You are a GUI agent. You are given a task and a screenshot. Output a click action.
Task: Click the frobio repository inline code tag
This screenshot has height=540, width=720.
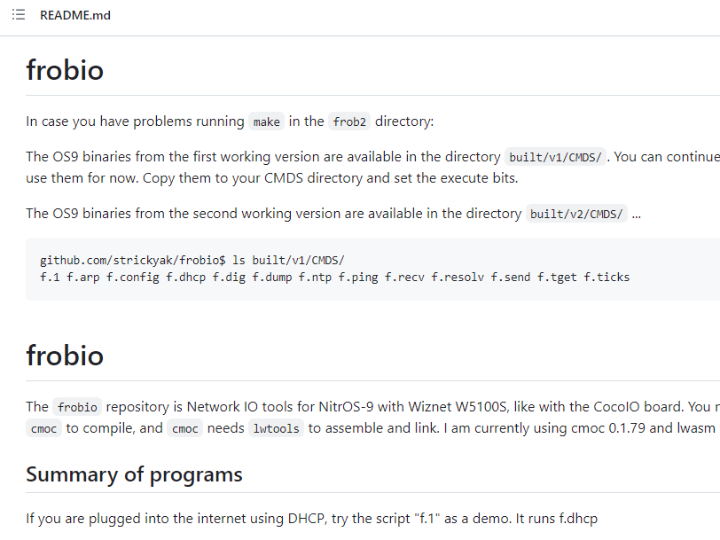[x=77, y=407]
